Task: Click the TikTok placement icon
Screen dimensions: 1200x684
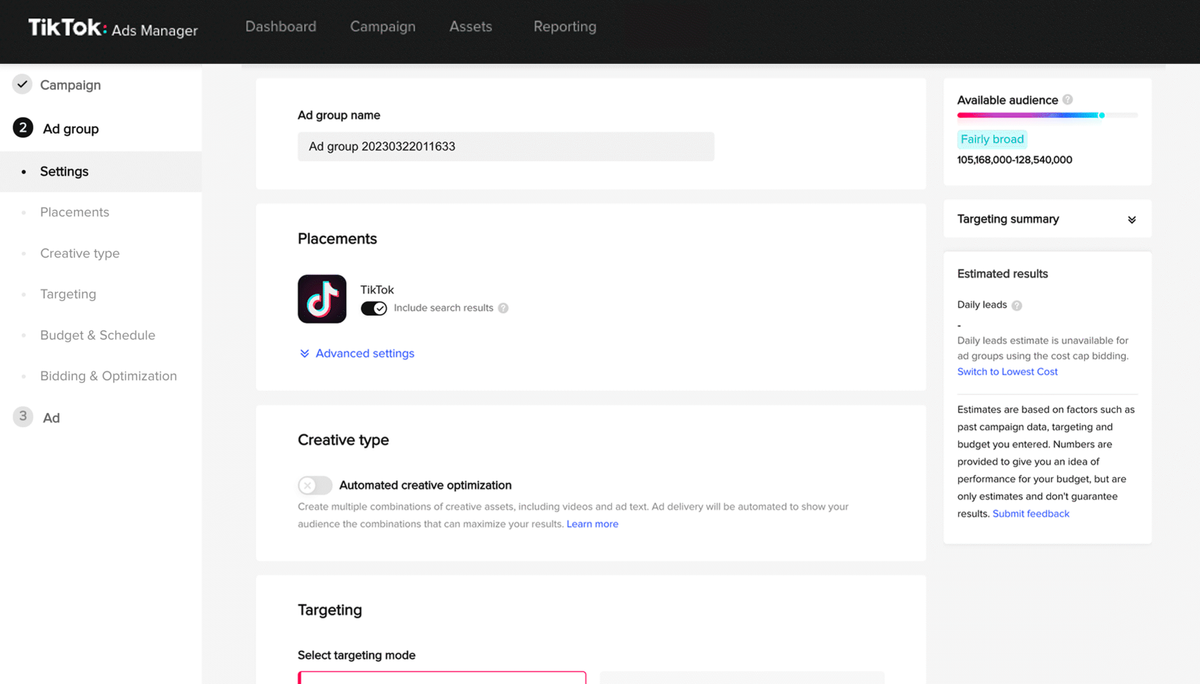Action: click(x=322, y=299)
